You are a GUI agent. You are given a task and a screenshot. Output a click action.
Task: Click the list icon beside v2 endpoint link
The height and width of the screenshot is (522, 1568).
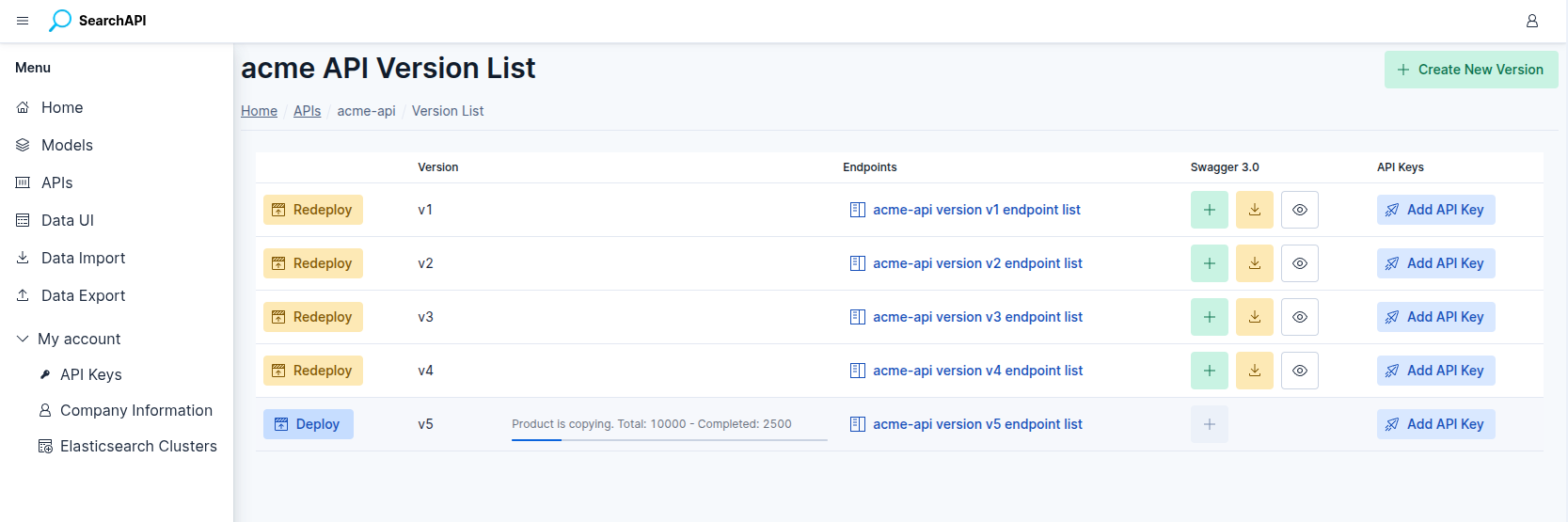click(x=858, y=263)
